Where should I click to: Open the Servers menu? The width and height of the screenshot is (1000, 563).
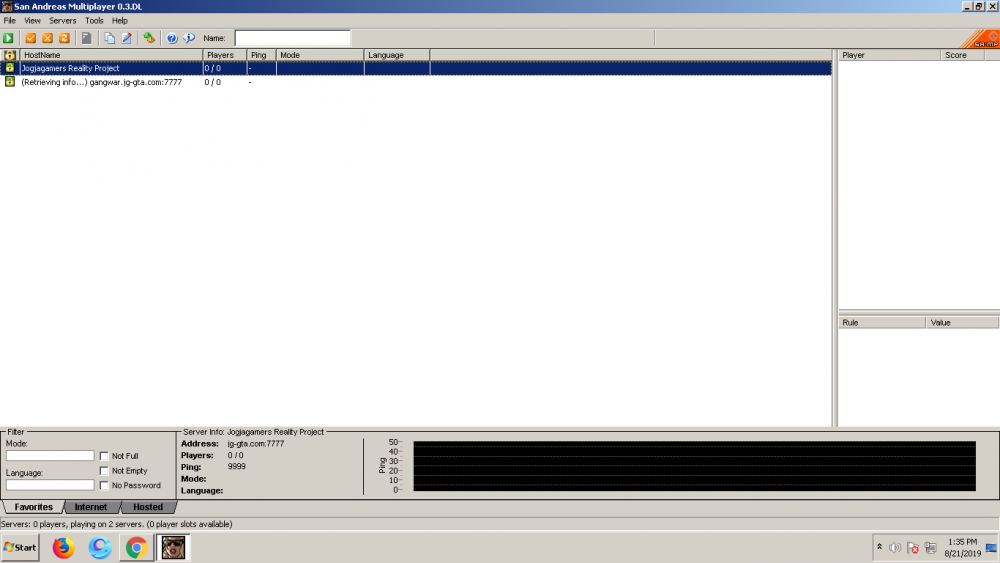click(x=62, y=20)
